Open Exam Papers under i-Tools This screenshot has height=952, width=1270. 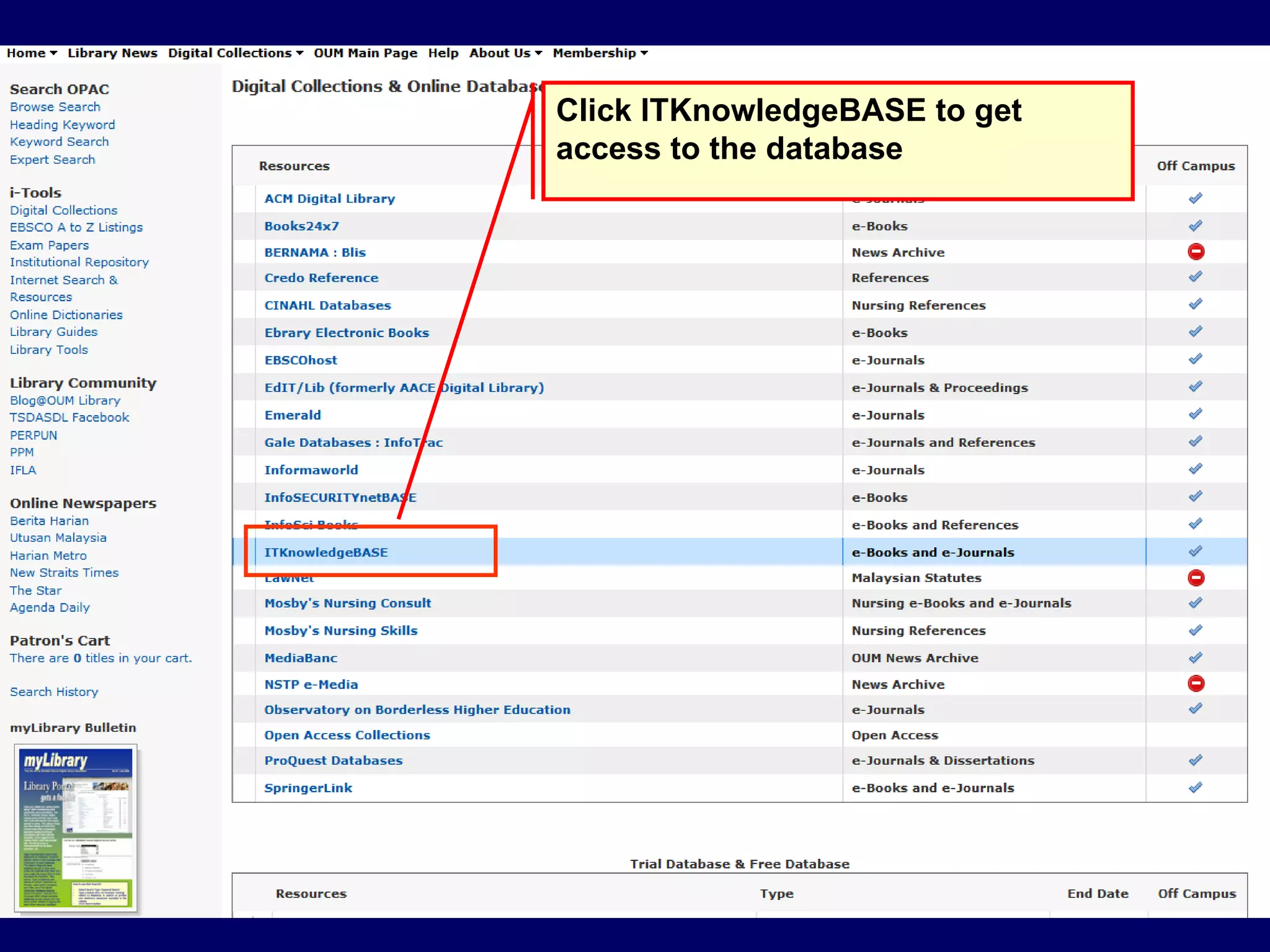tap(50, 245)
